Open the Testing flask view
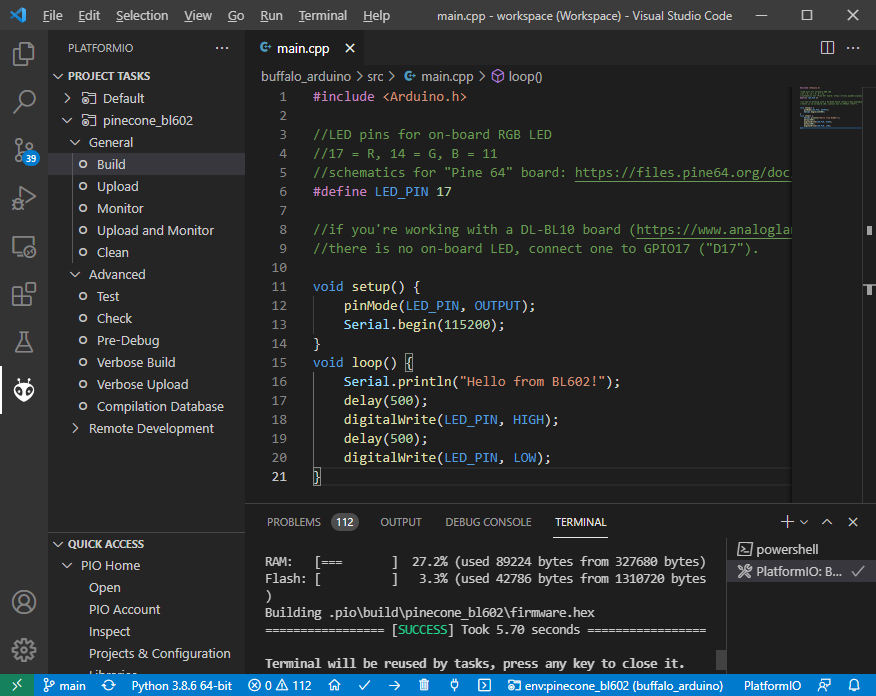 tap(23, 342)
